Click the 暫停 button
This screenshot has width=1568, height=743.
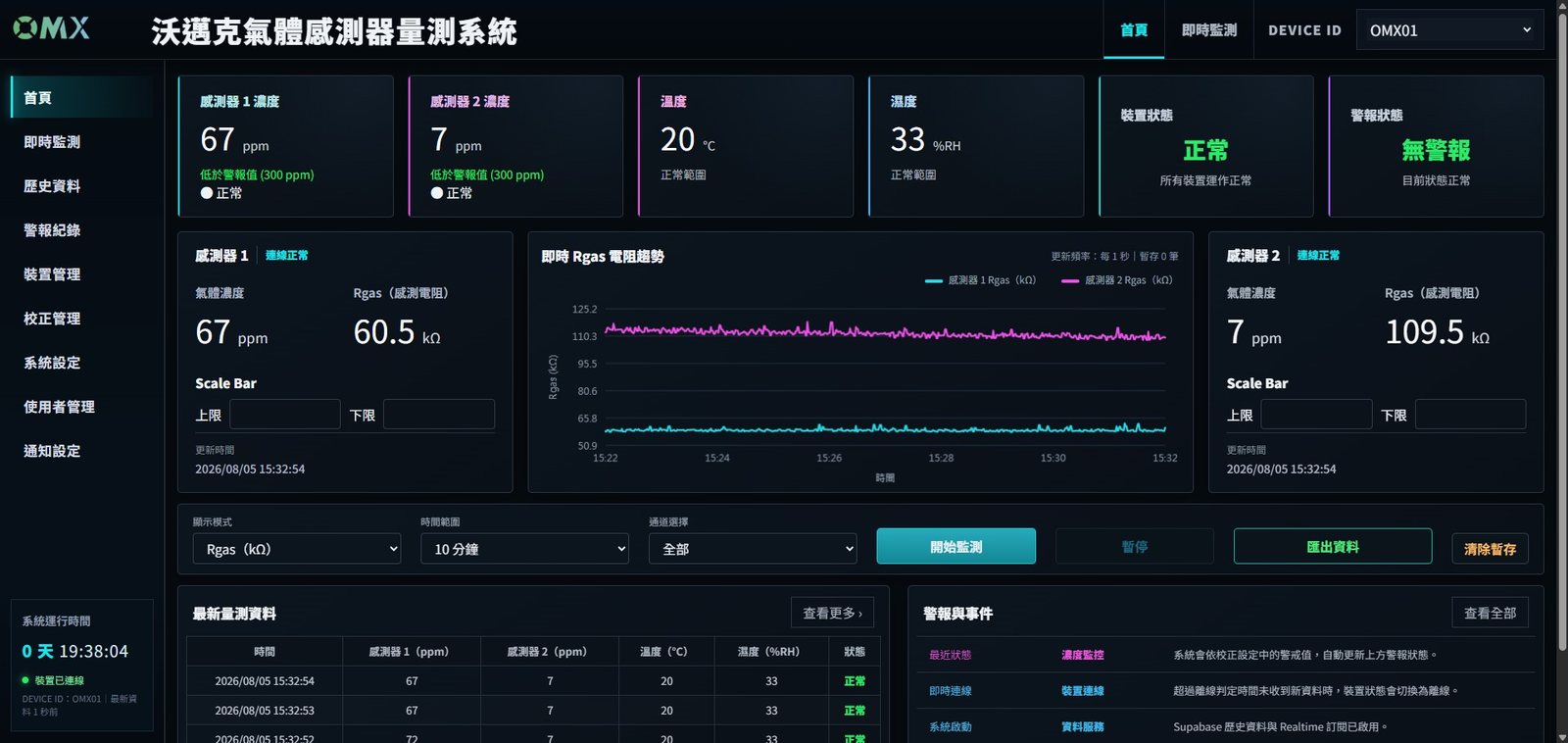pos(1134,546)
